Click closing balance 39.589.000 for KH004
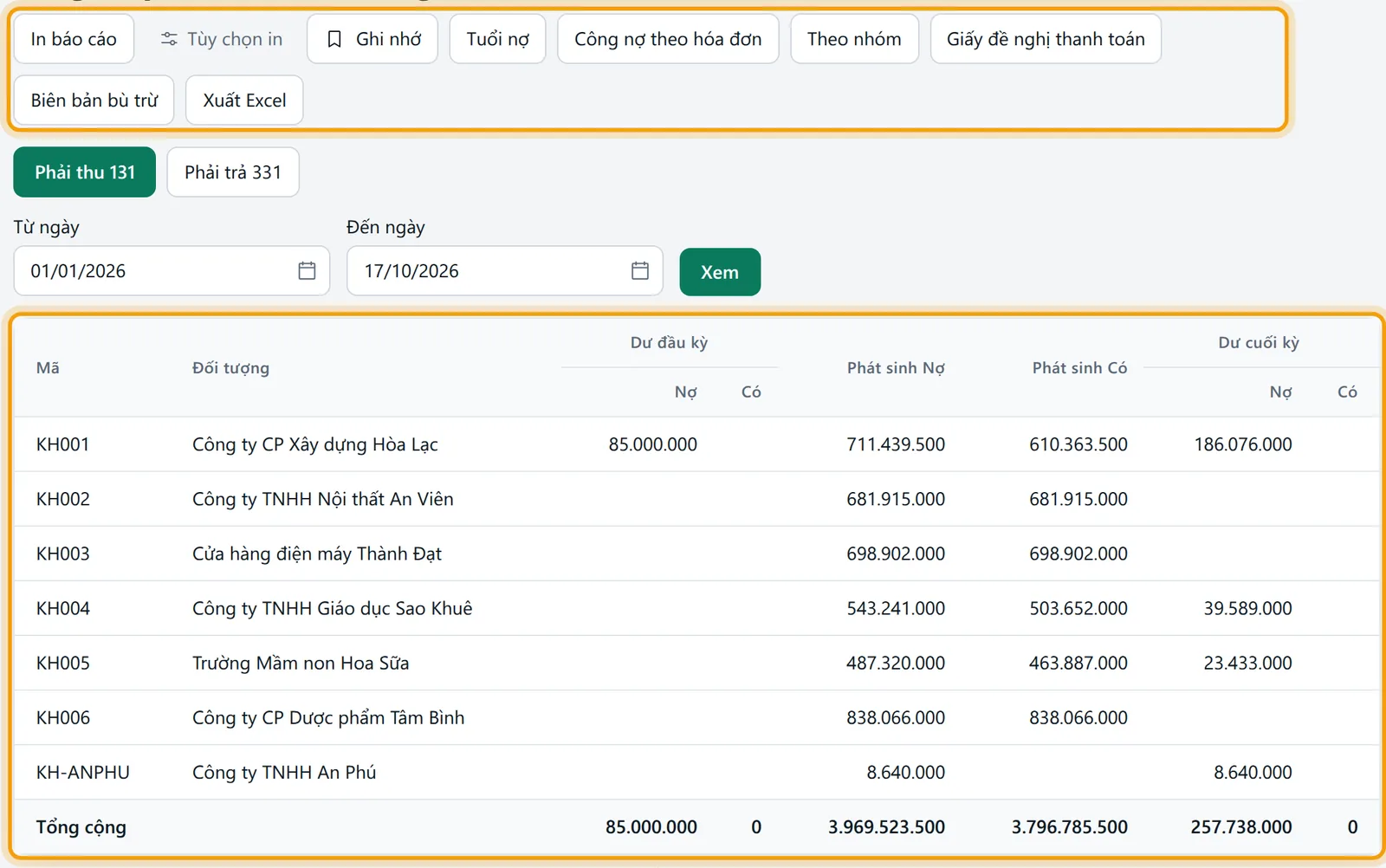The height and width of the screenshot is (868, 1386). click(1247, 608)
